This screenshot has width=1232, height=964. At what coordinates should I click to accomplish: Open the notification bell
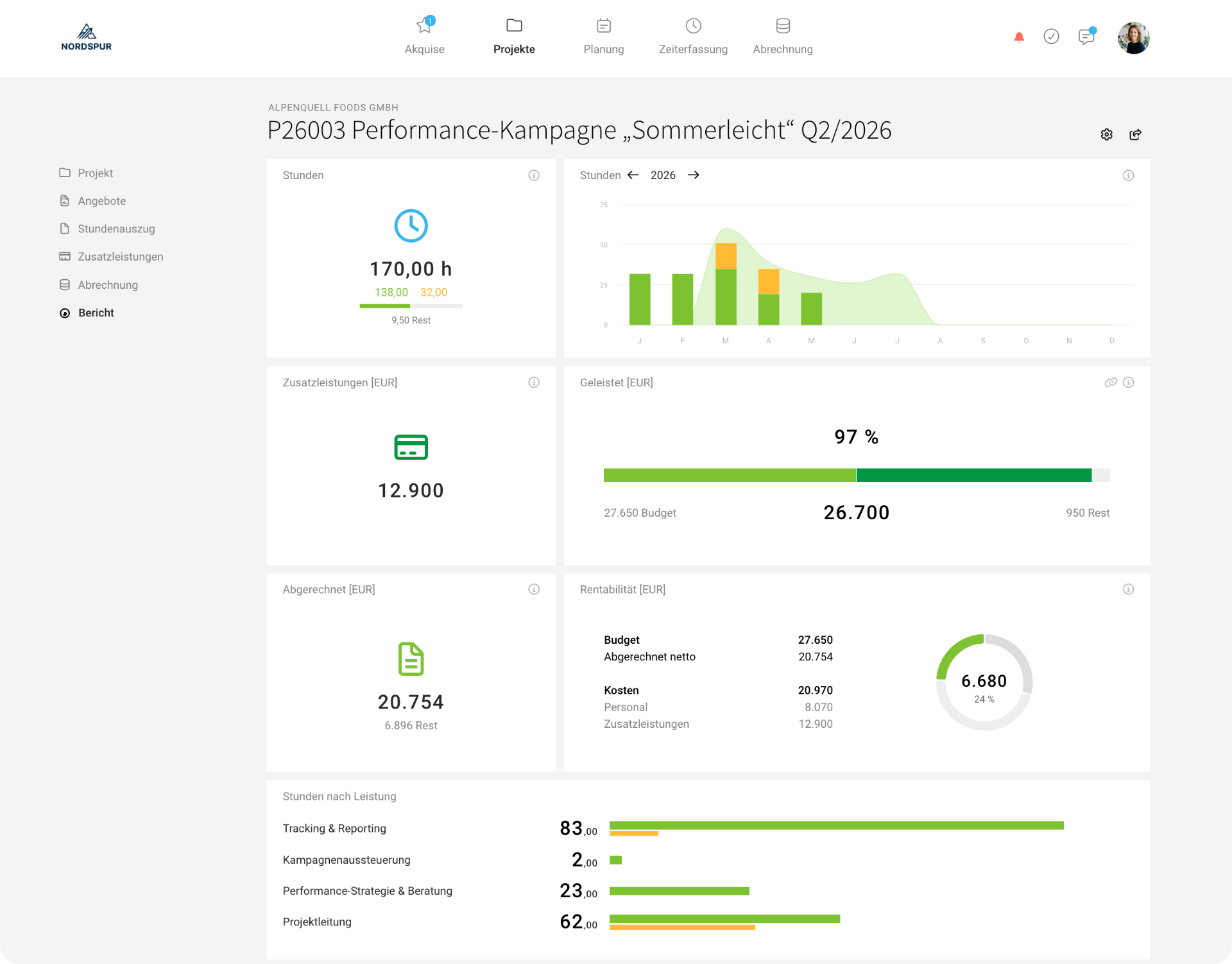(1019, 37)
